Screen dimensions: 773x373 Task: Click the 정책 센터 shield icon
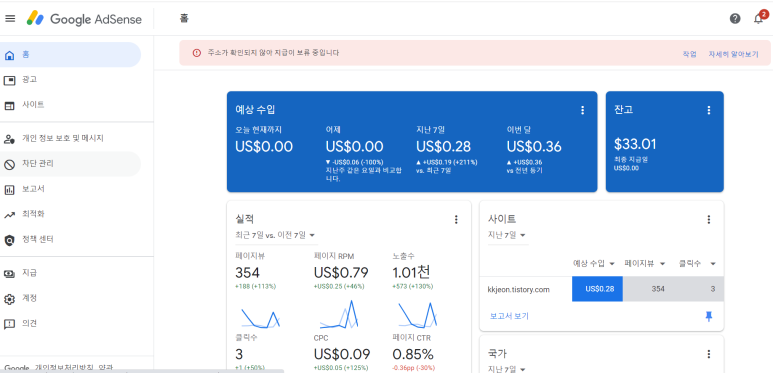click(x=9, y=240)
